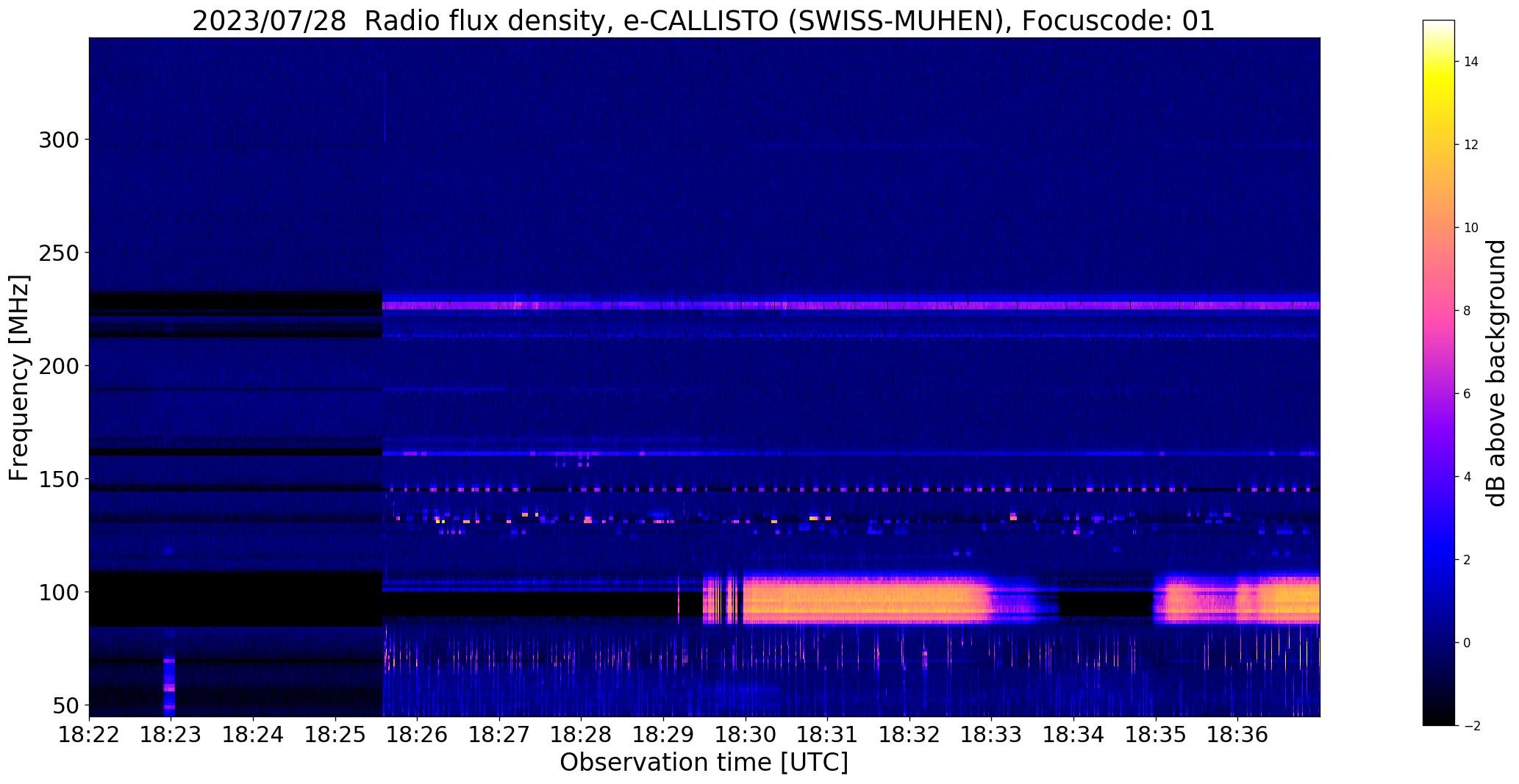Click the 18:31 time tick label
Viewport: 1519px width, 784px height.
click(828, 735)
